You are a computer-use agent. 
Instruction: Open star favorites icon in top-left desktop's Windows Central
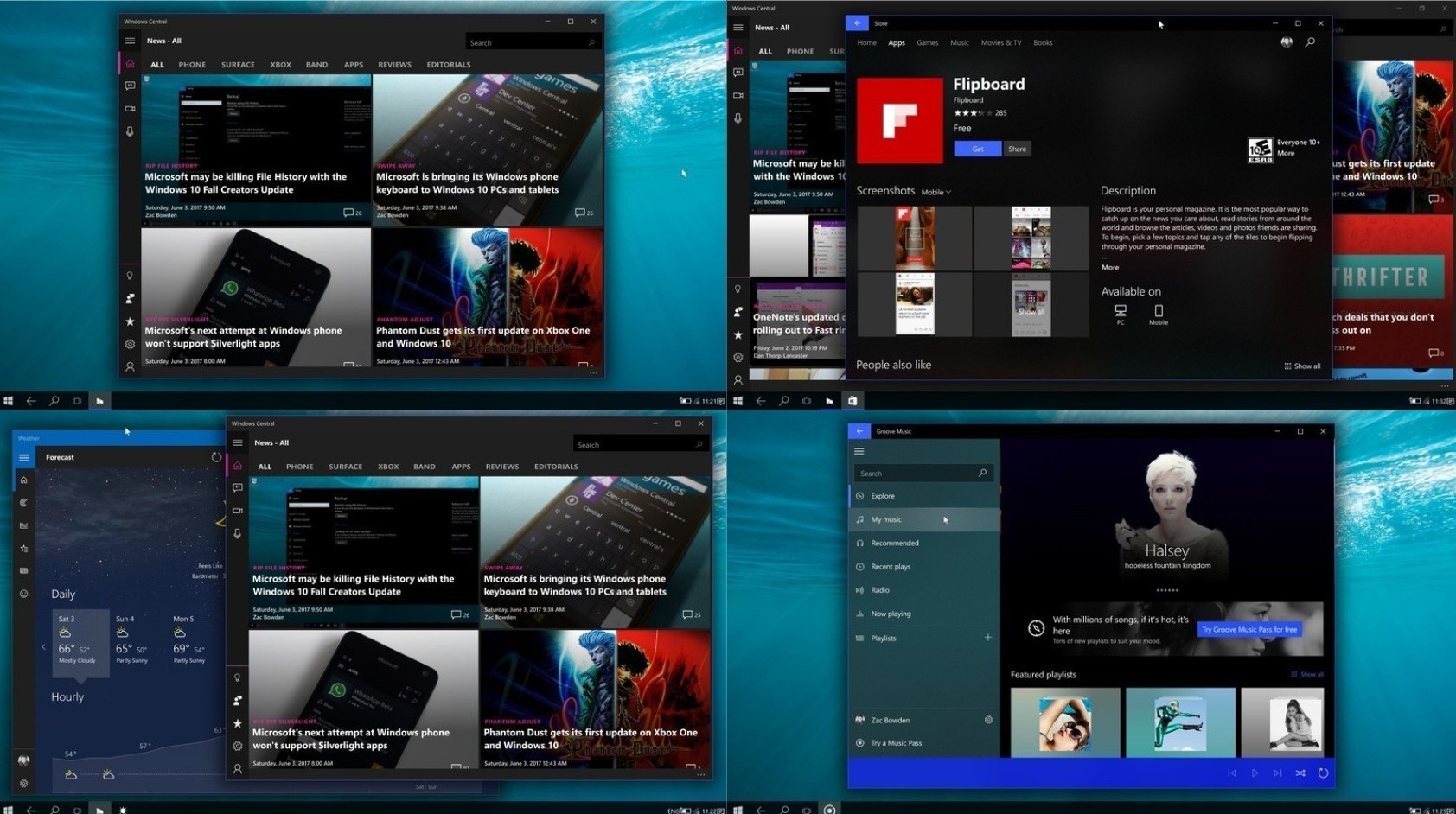click(x=130, y=321)
